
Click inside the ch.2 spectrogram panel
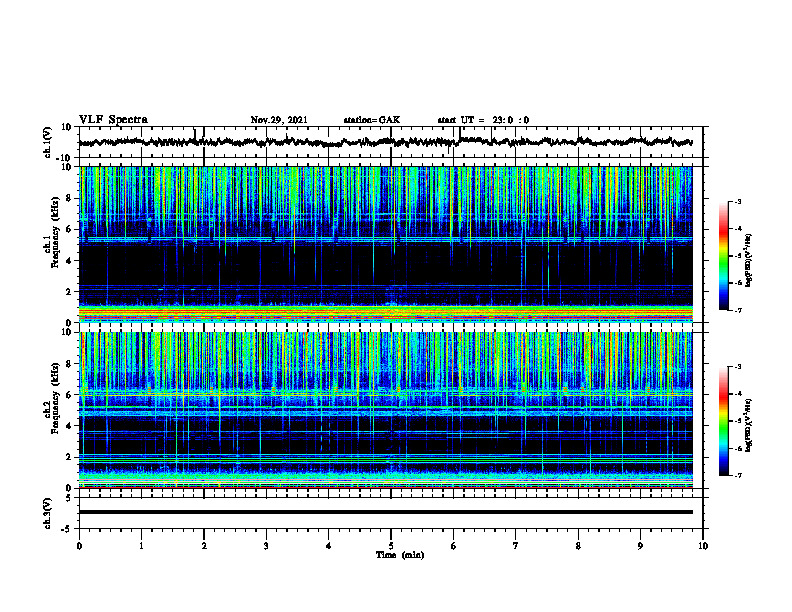pos(386,410)
